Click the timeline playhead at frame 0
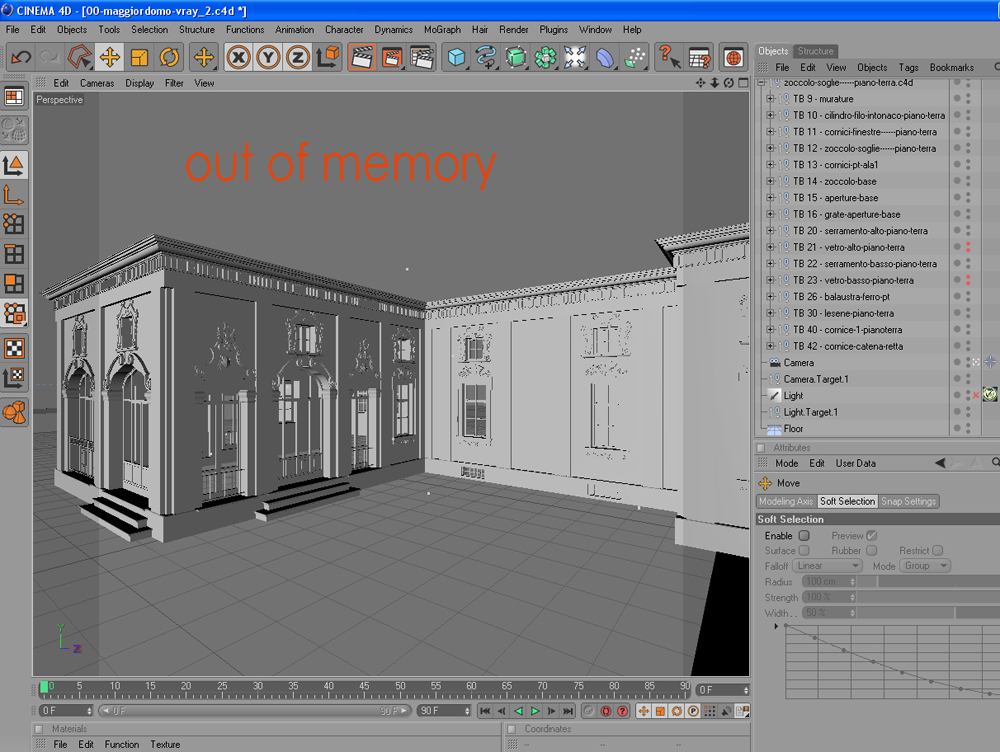The height and width of the screenshot is (752, 1000). click(x=44, y=687)
